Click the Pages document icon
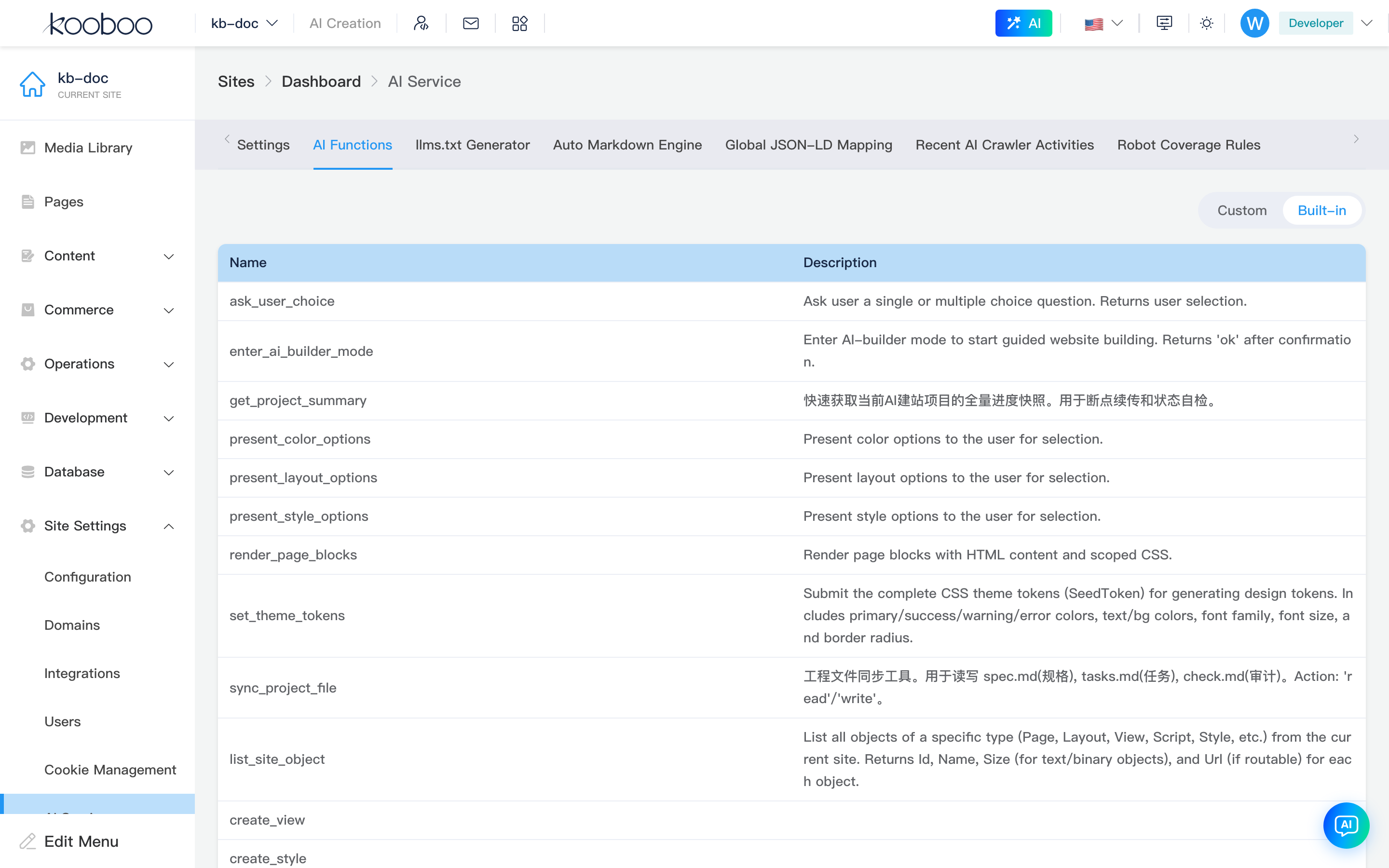1389x868 pixels. pos(27,202)
